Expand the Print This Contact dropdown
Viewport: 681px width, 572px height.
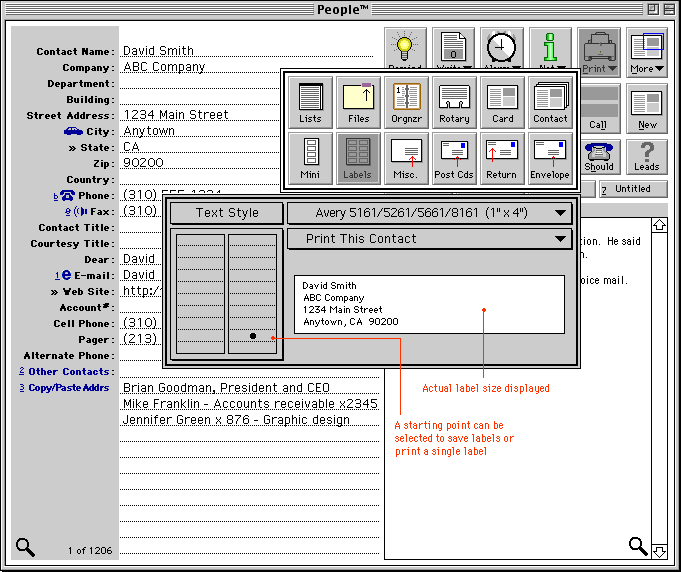tap(430, 239)
